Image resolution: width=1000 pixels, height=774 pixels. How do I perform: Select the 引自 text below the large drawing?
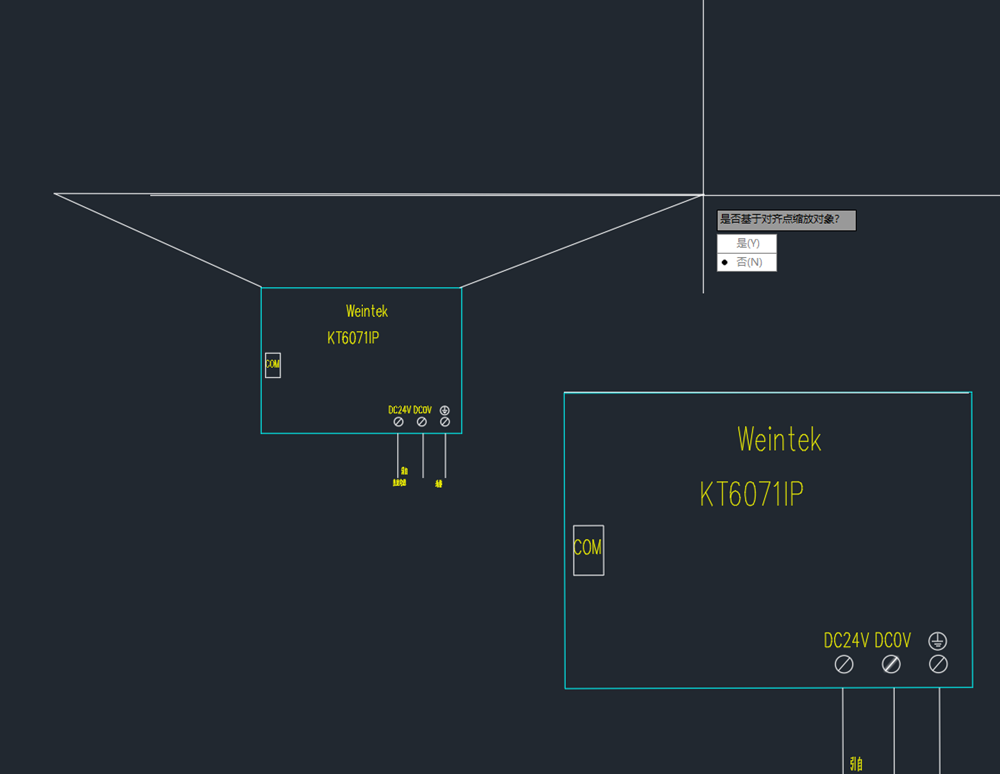[856, 764]
